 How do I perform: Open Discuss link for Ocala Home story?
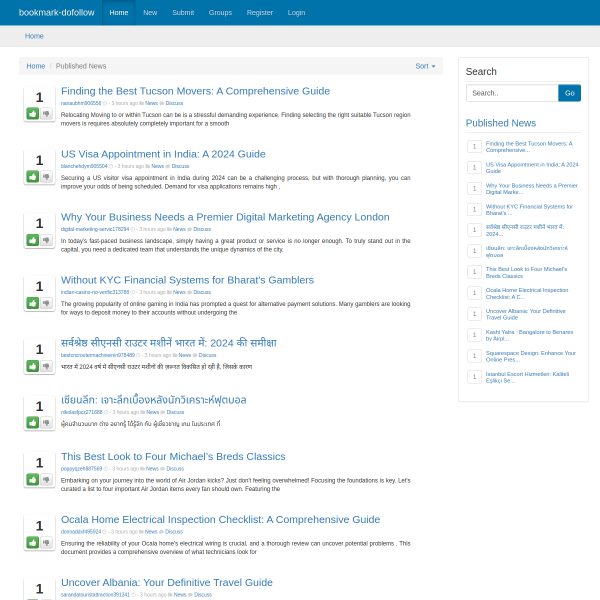174,532
